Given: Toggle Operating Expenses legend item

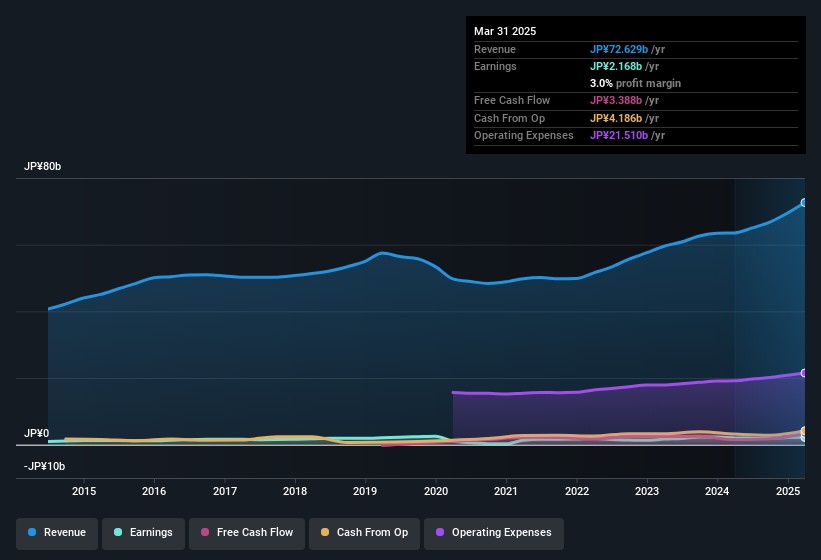Looking at the screenshot, I should click(493, 532).
